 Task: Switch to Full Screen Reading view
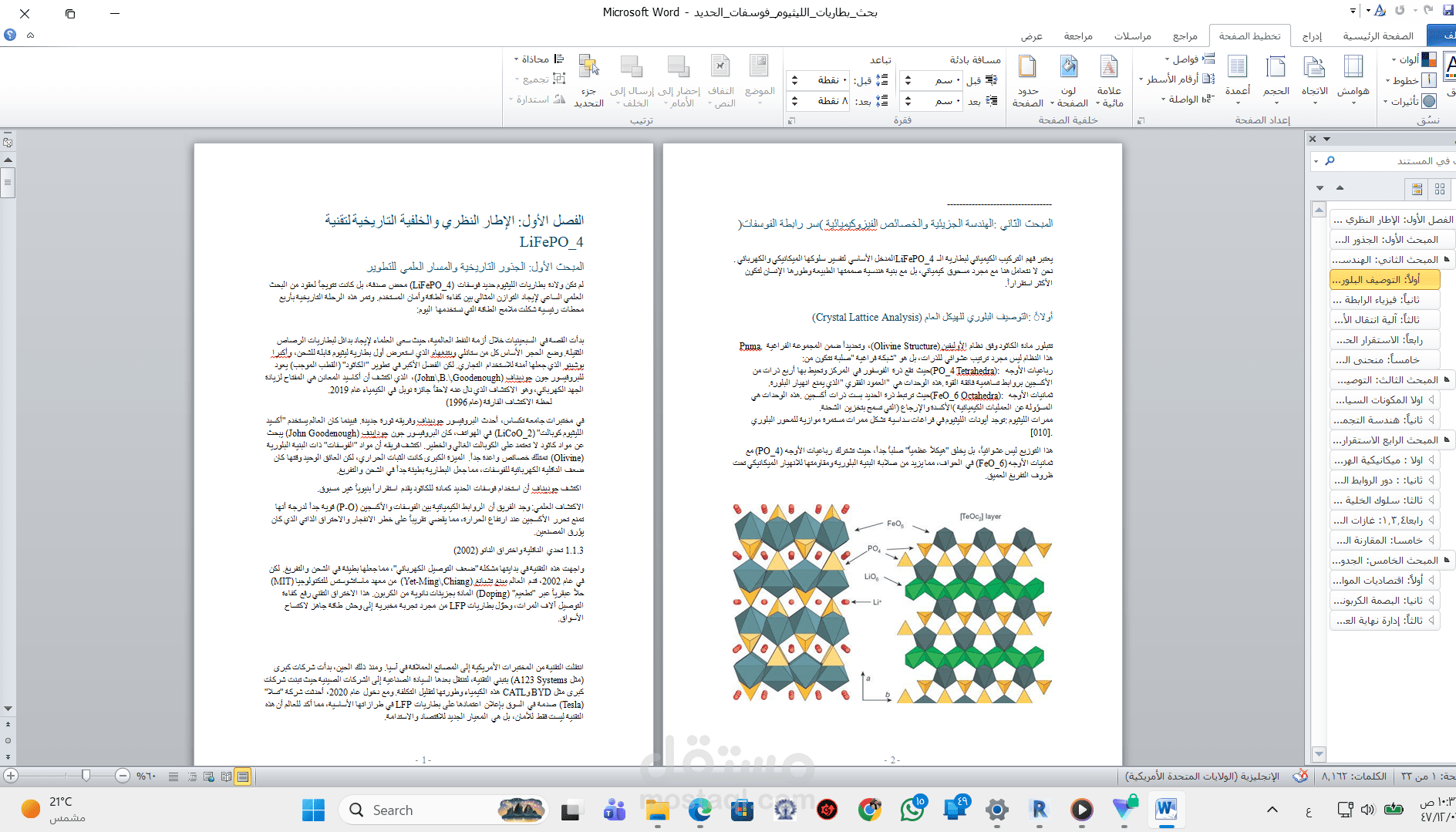(226, 776)
